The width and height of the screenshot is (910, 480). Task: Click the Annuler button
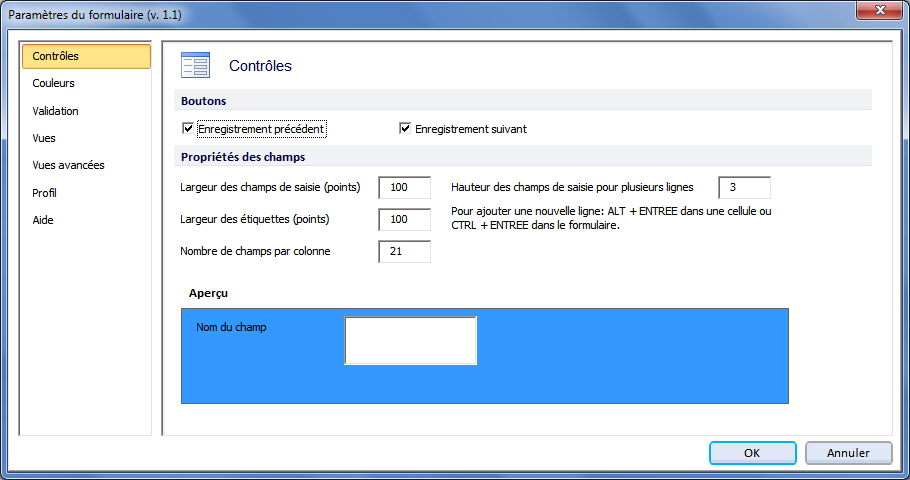click(848, 453)
